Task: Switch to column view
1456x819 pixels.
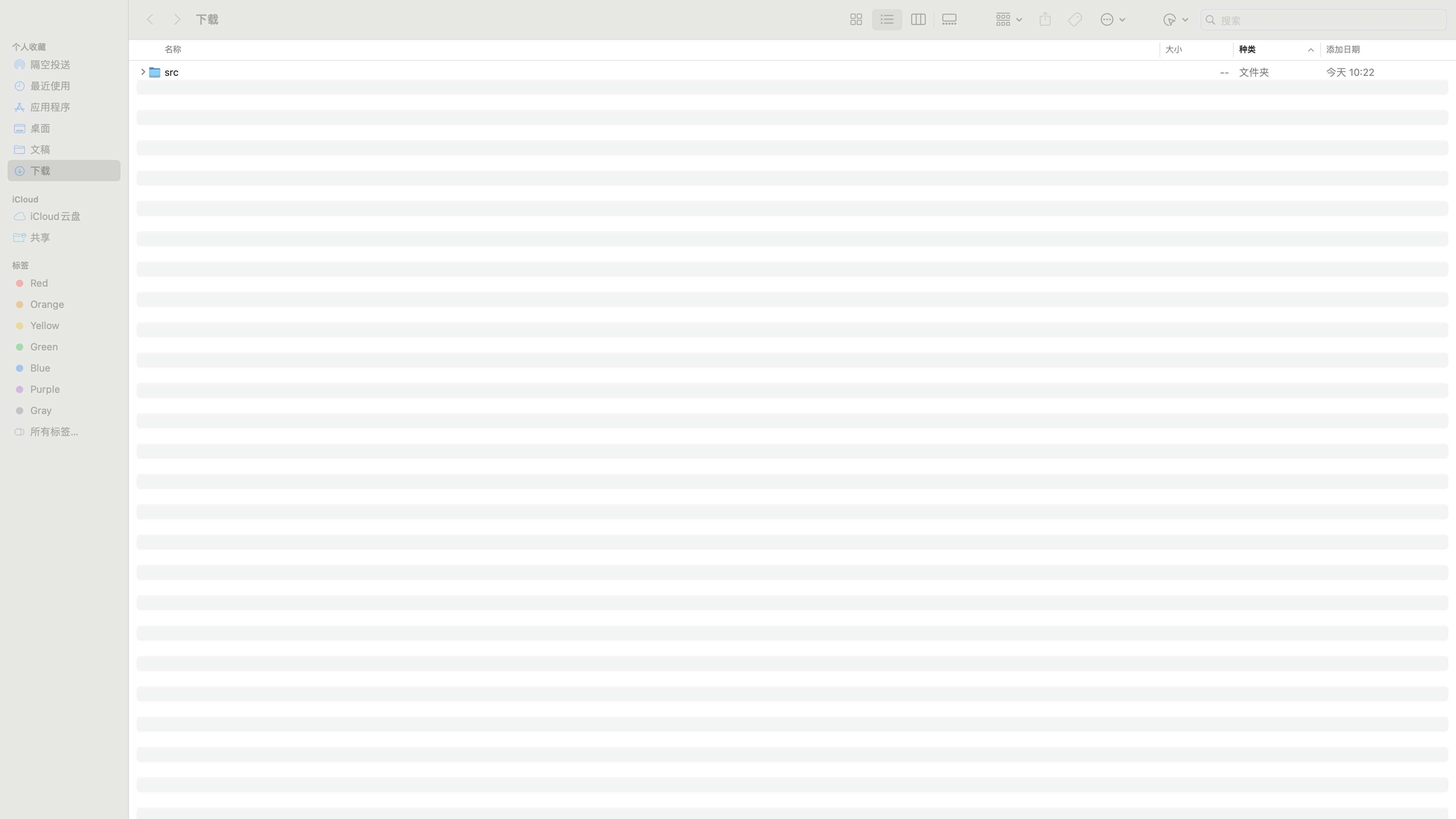Action: click(918, 20)
